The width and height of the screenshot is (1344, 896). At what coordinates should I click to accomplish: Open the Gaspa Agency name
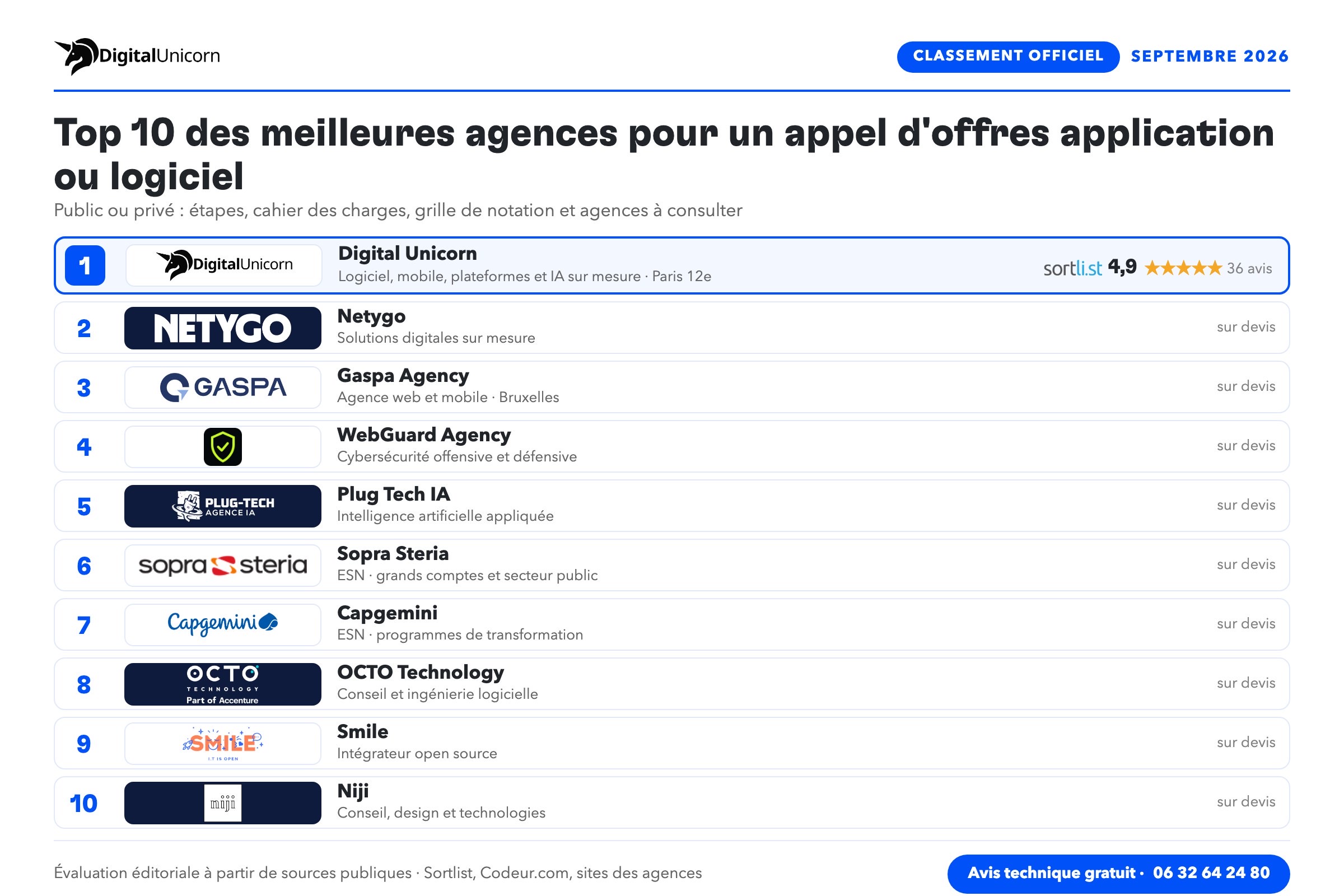point(403,375)
